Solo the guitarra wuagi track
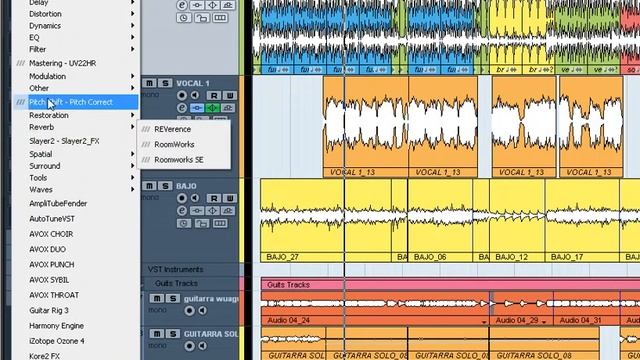This screenshot has height=360, width=640. pos(173,298)
